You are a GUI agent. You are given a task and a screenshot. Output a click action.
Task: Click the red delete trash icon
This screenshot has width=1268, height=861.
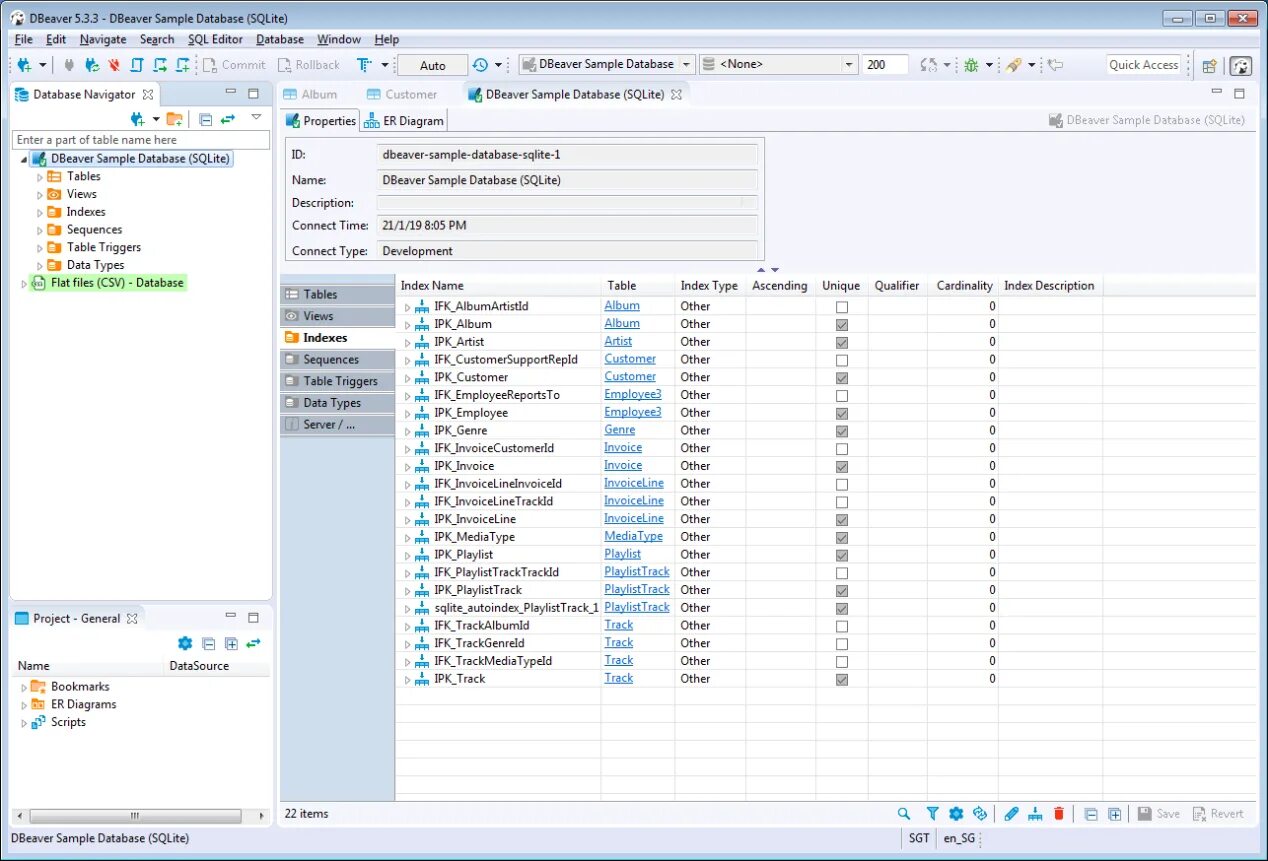(x=1059, y=814)
